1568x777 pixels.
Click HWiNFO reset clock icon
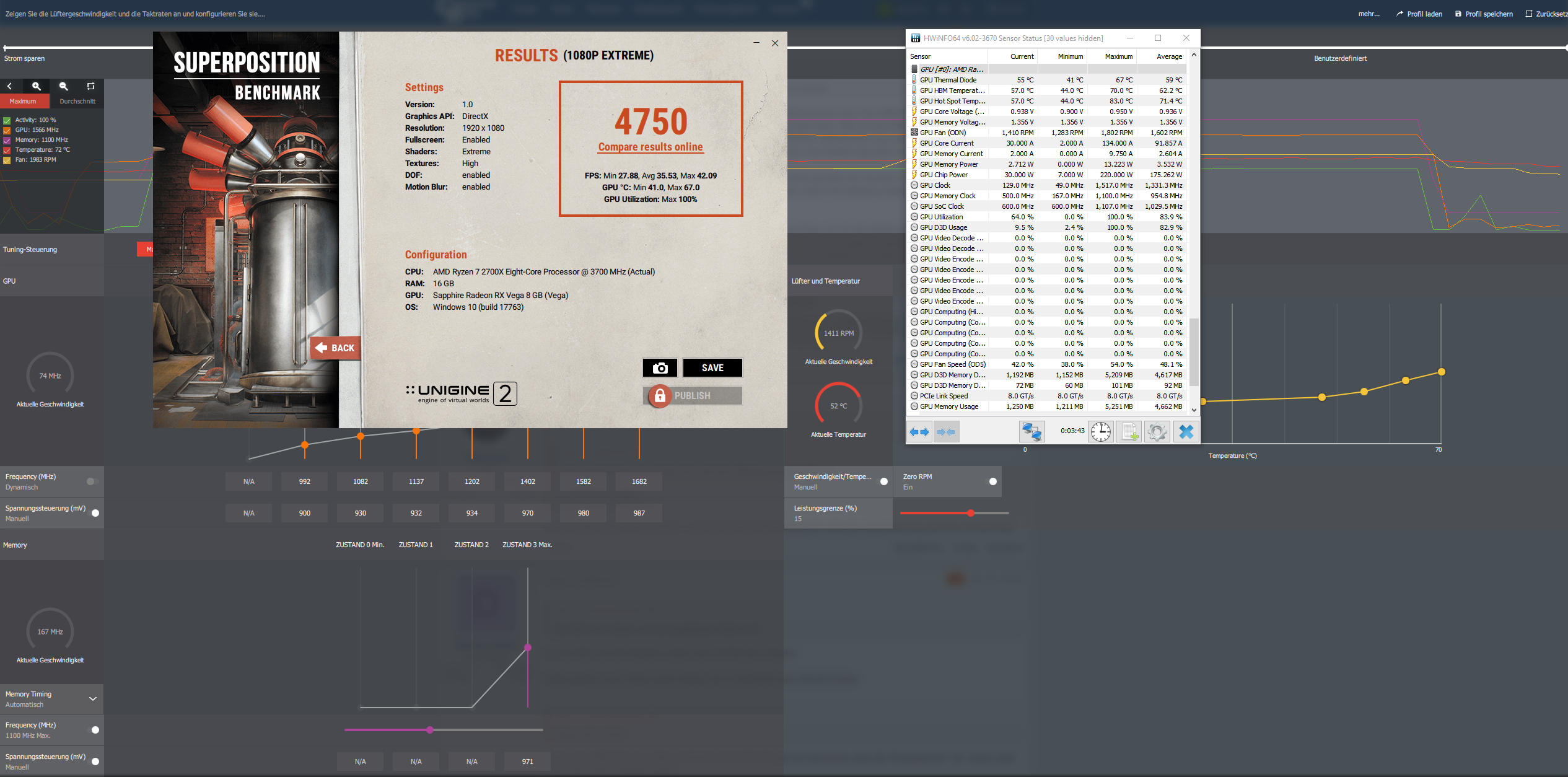pyautogui.click(x=1101, y=431)
